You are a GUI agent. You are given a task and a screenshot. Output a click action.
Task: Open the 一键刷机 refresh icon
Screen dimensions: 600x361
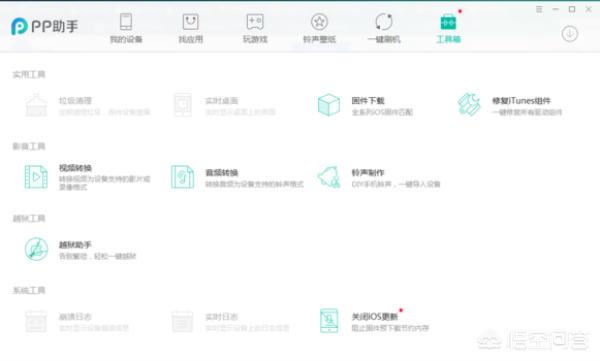click(x=383, y=22)
